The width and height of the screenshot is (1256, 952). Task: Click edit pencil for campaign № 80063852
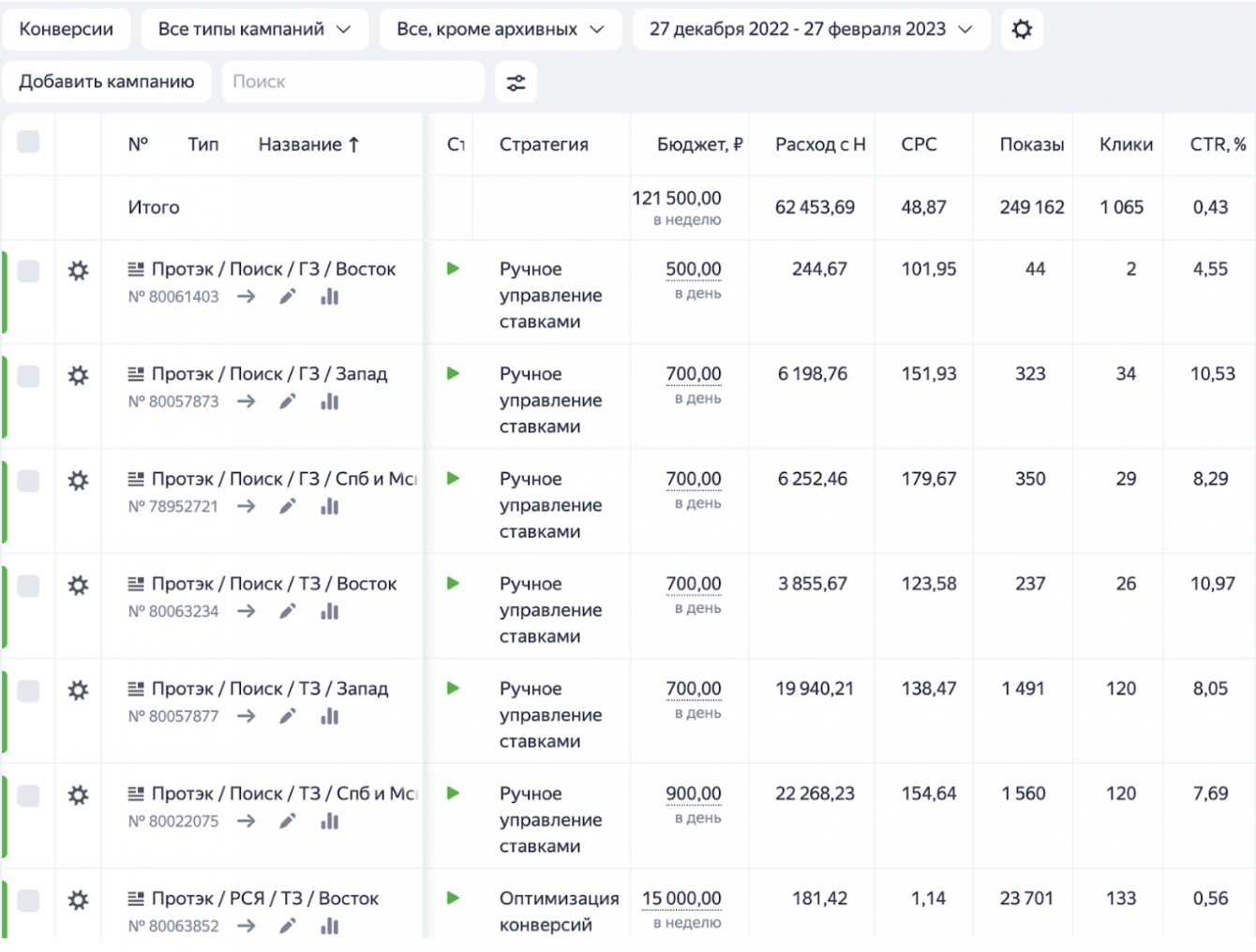(288, 926)
